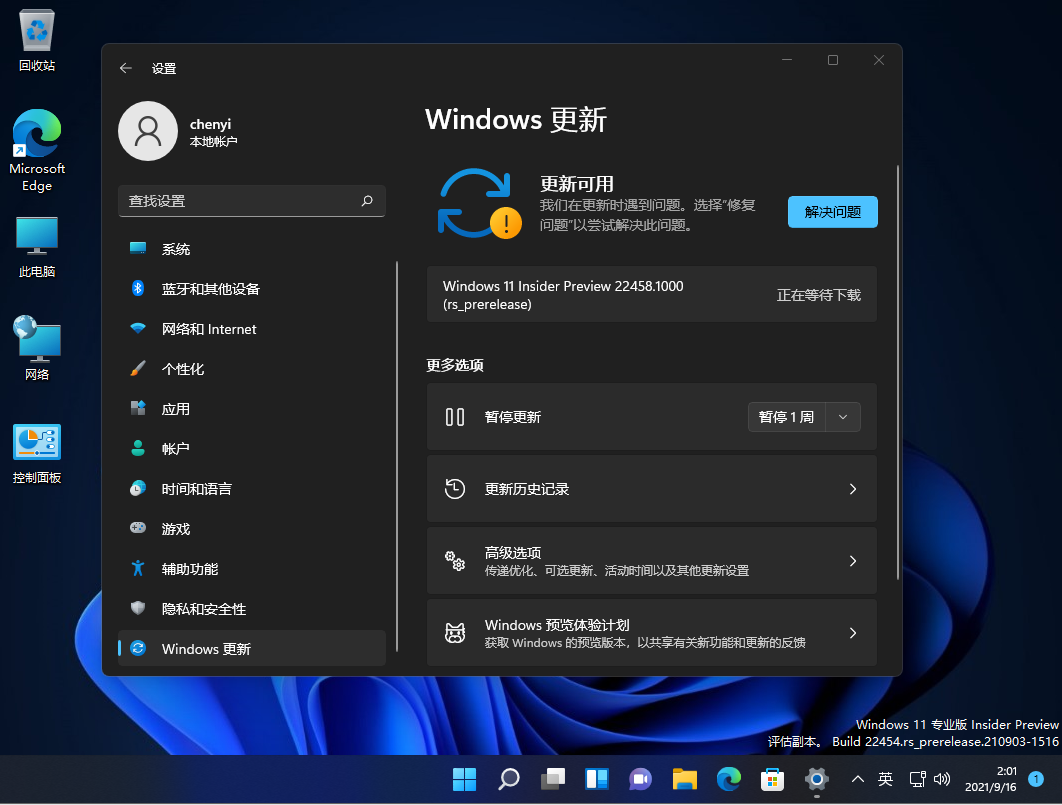Viewport: 1062px width, 805px height.
Task: Open the chenyi user account profile
Action: (148, 131)
